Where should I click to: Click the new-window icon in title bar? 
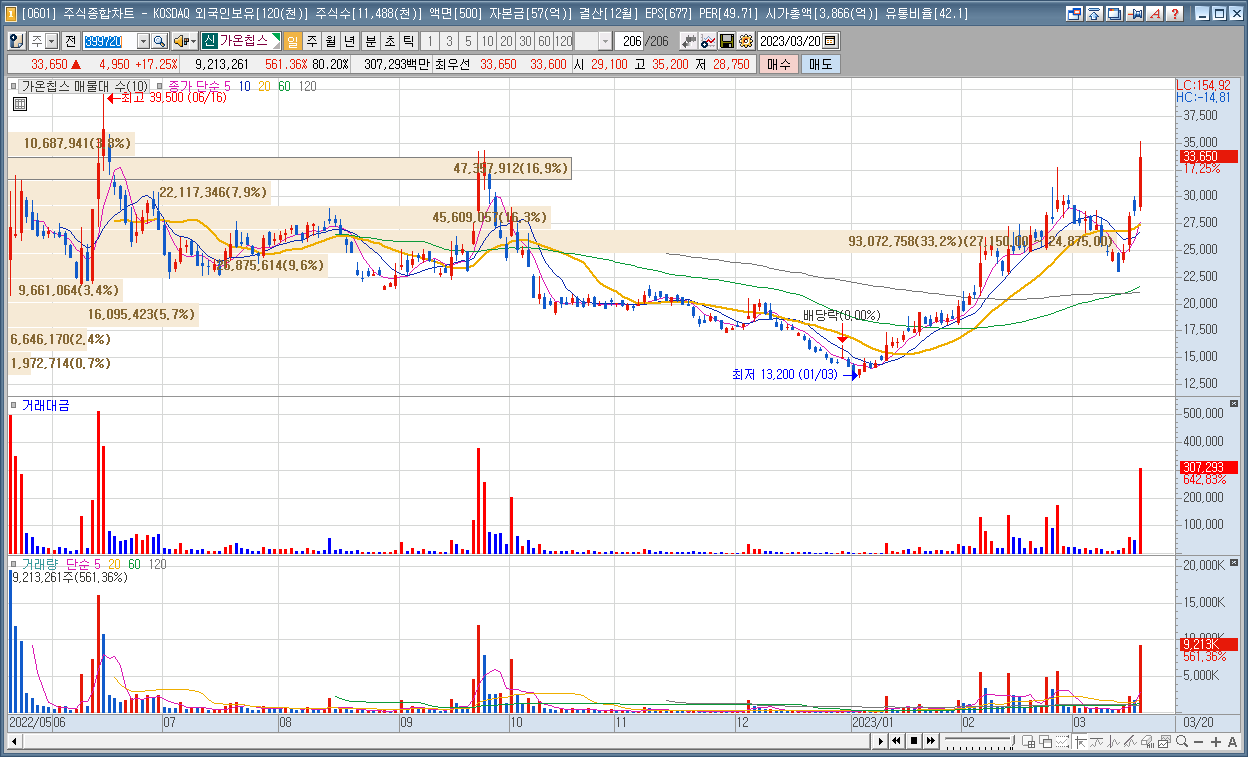[1075, 14]
